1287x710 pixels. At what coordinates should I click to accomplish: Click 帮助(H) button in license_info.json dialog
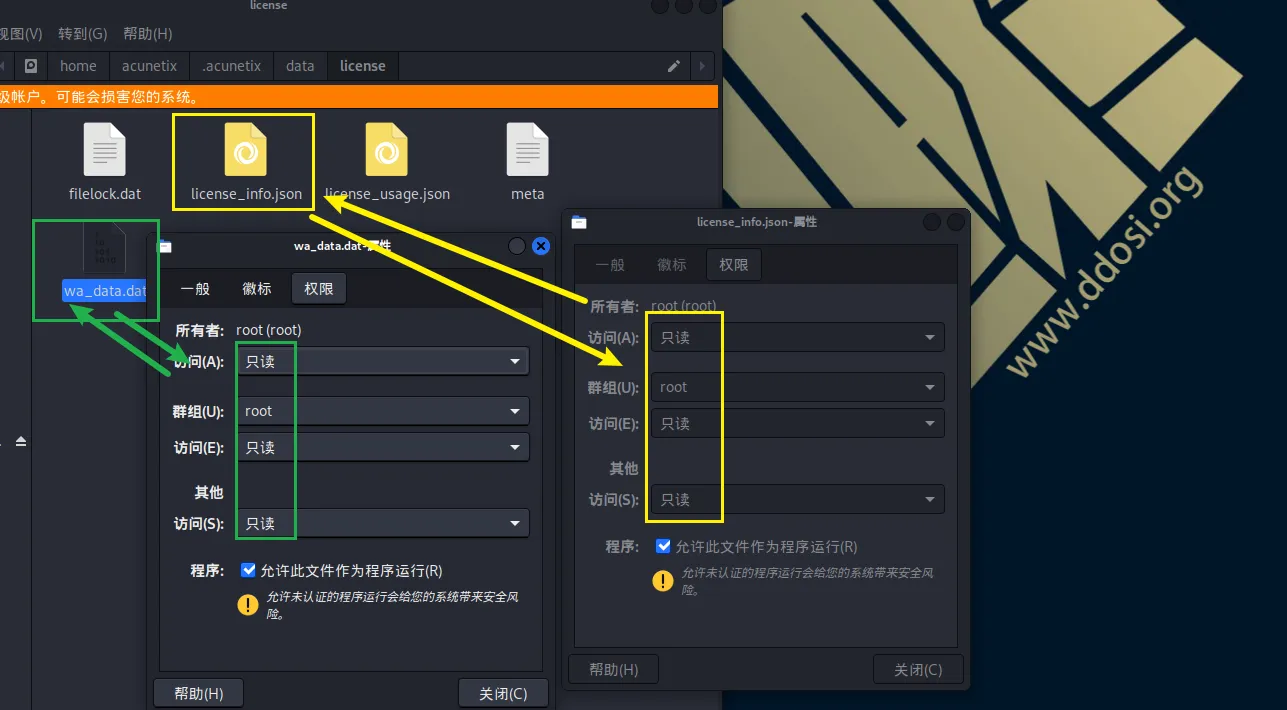(613, 669)
